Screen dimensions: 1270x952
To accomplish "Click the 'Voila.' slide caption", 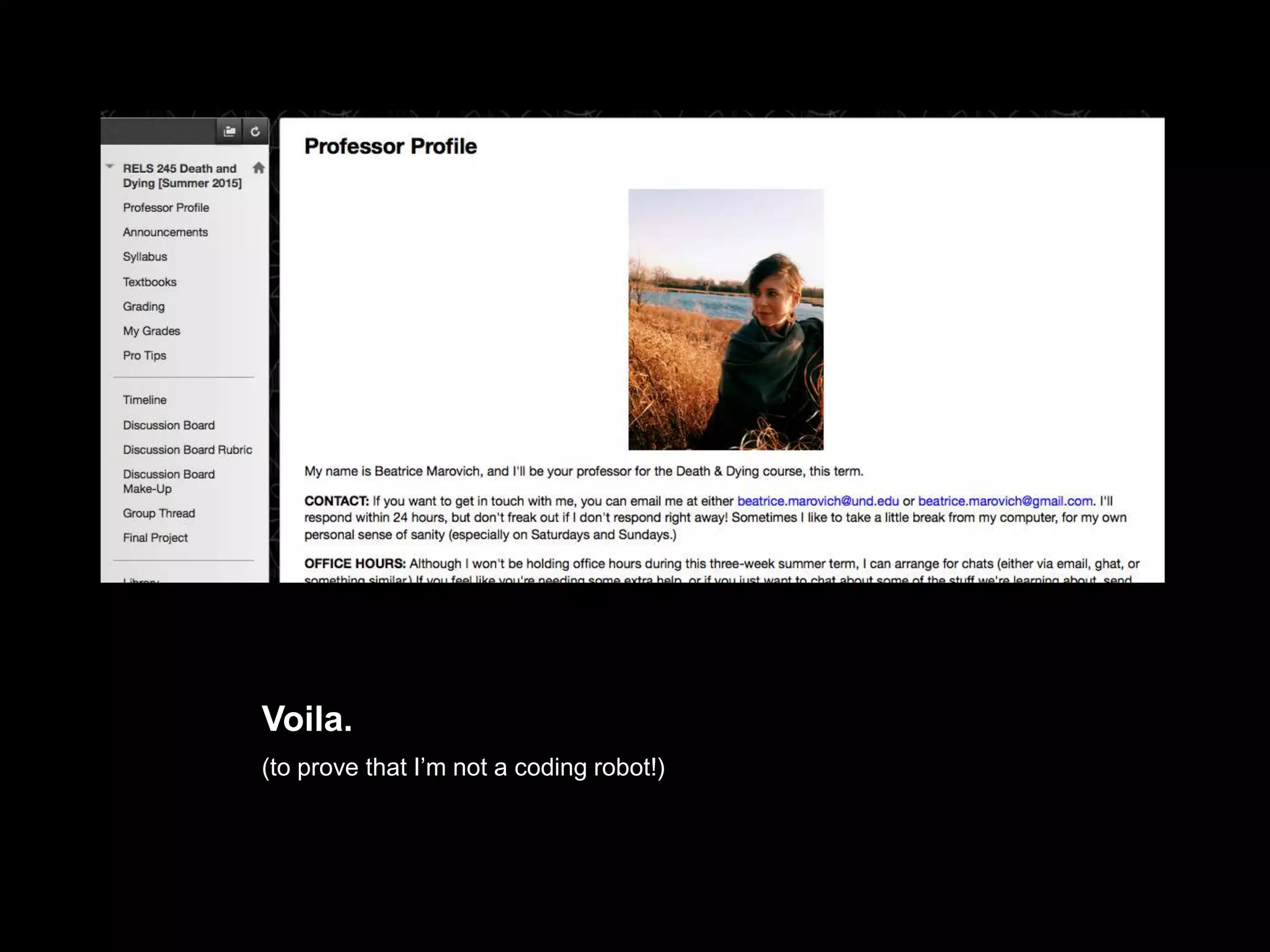I will point(307,719).
